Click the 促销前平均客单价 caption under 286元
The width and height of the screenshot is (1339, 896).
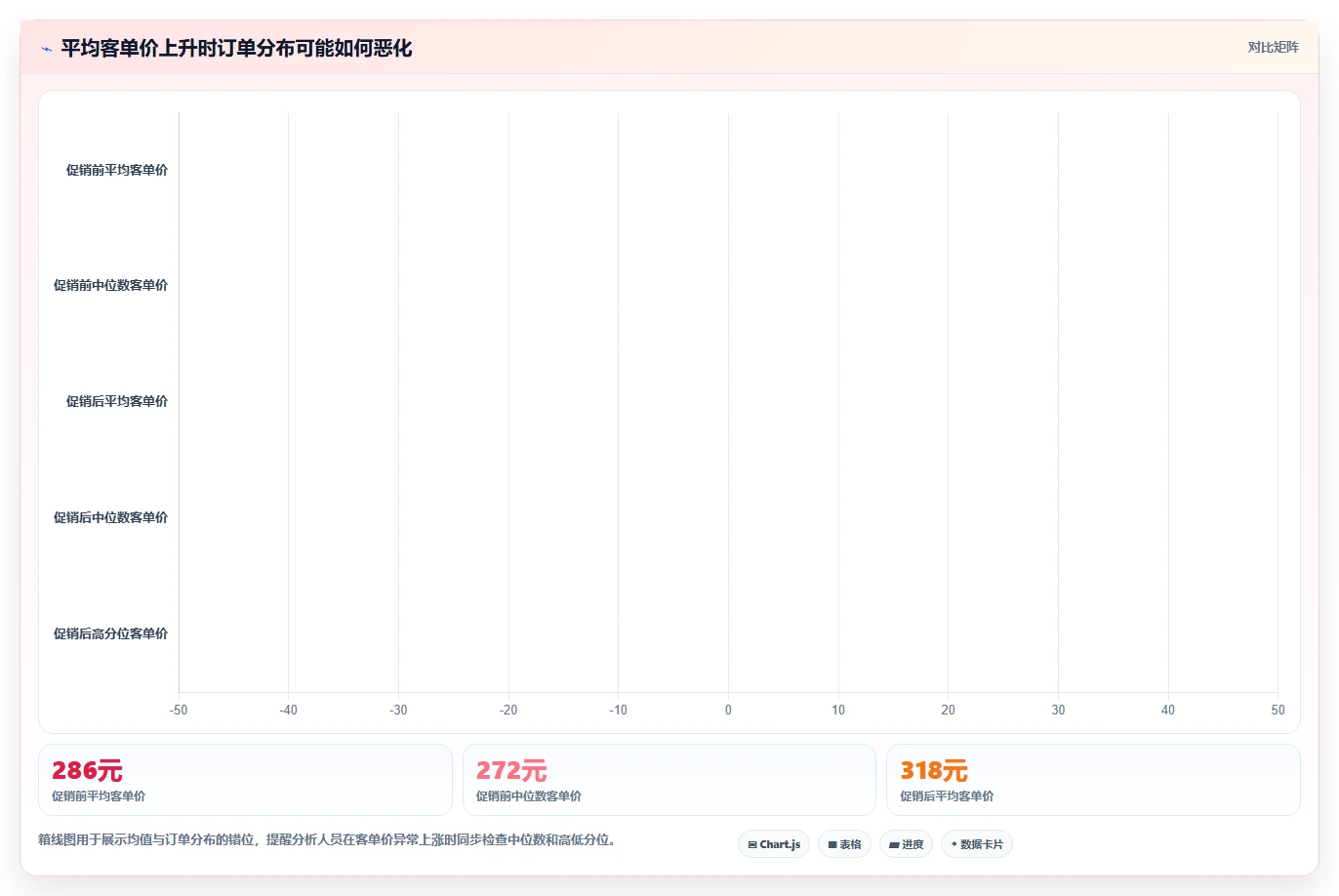tap(99, 796)
